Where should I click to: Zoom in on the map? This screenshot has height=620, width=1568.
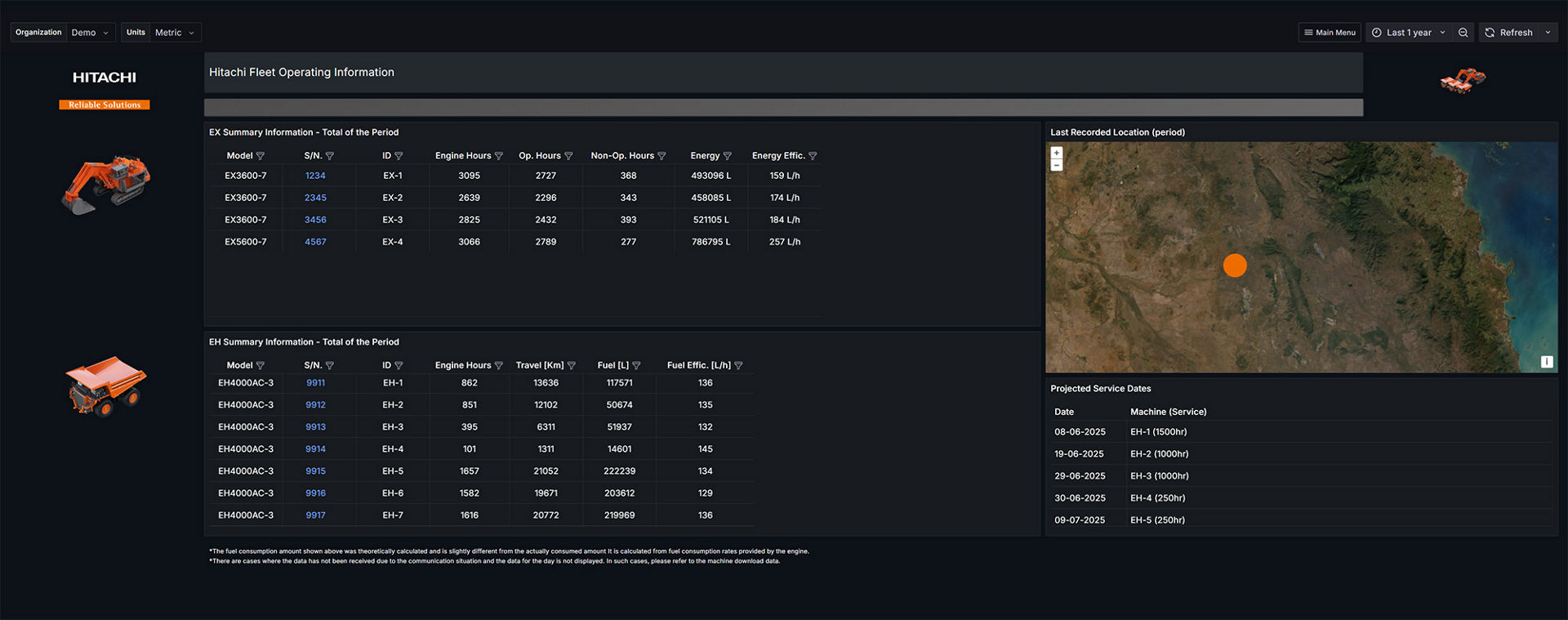[1056, 153]
